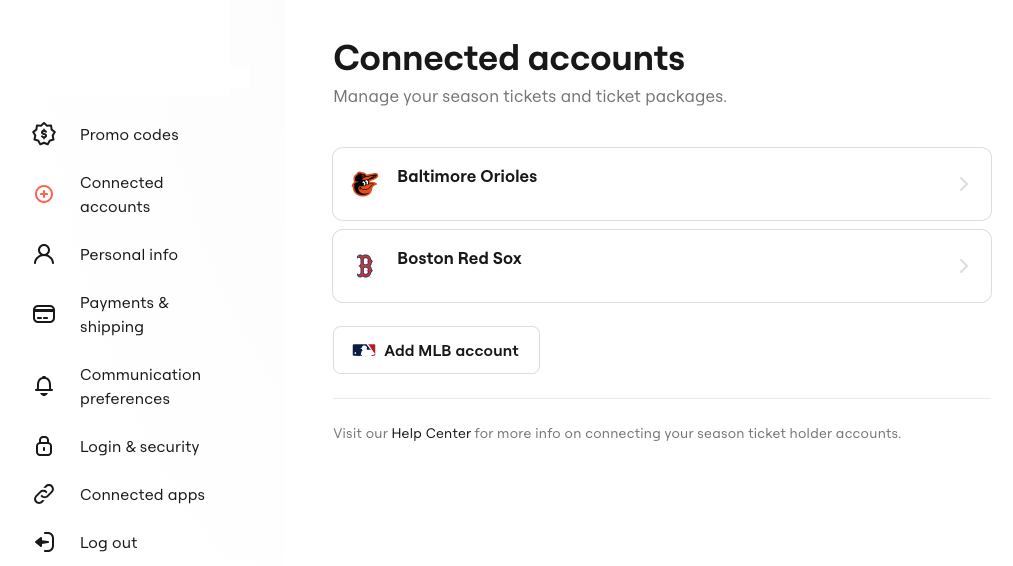1013x566 pixels.
Task: Click the Communication preferences bell icon
Action: tap(44, 386)
